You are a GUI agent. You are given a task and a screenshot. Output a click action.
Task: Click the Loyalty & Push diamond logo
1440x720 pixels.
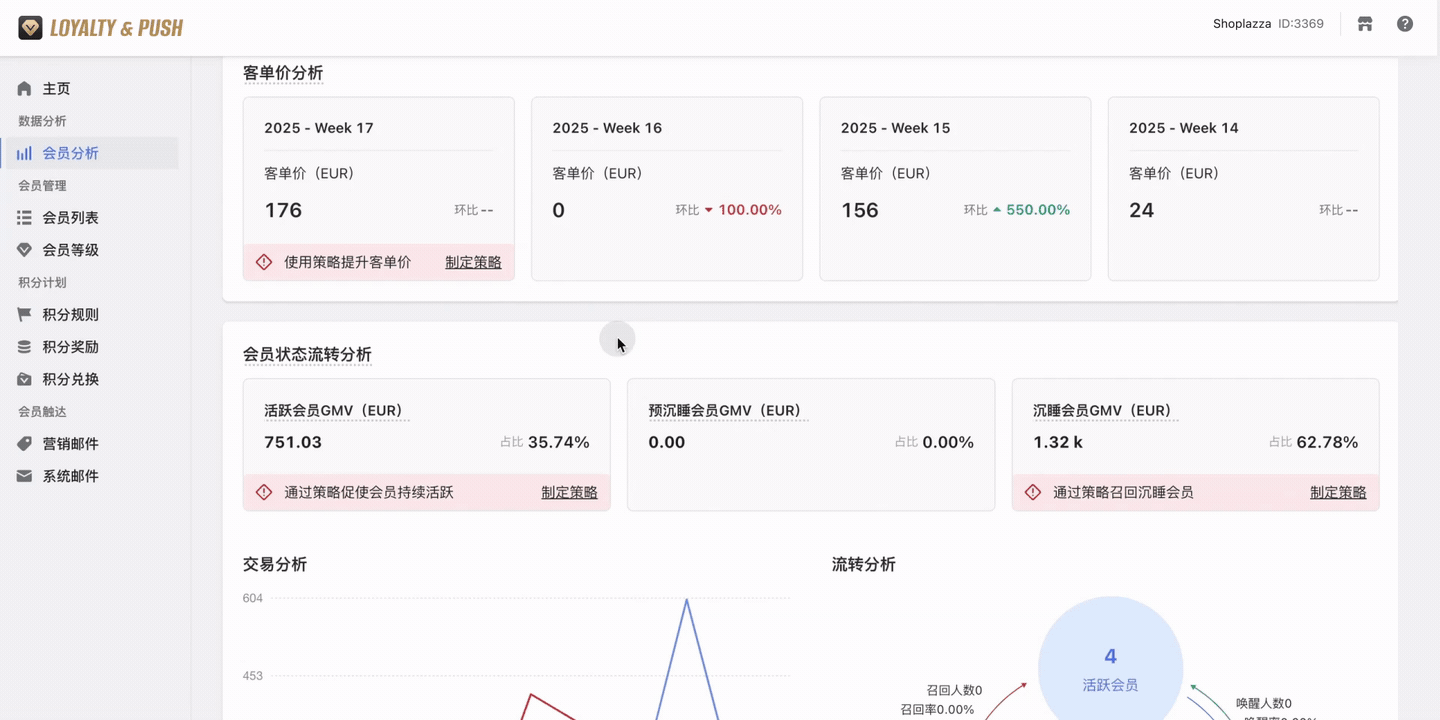[31, 27]
